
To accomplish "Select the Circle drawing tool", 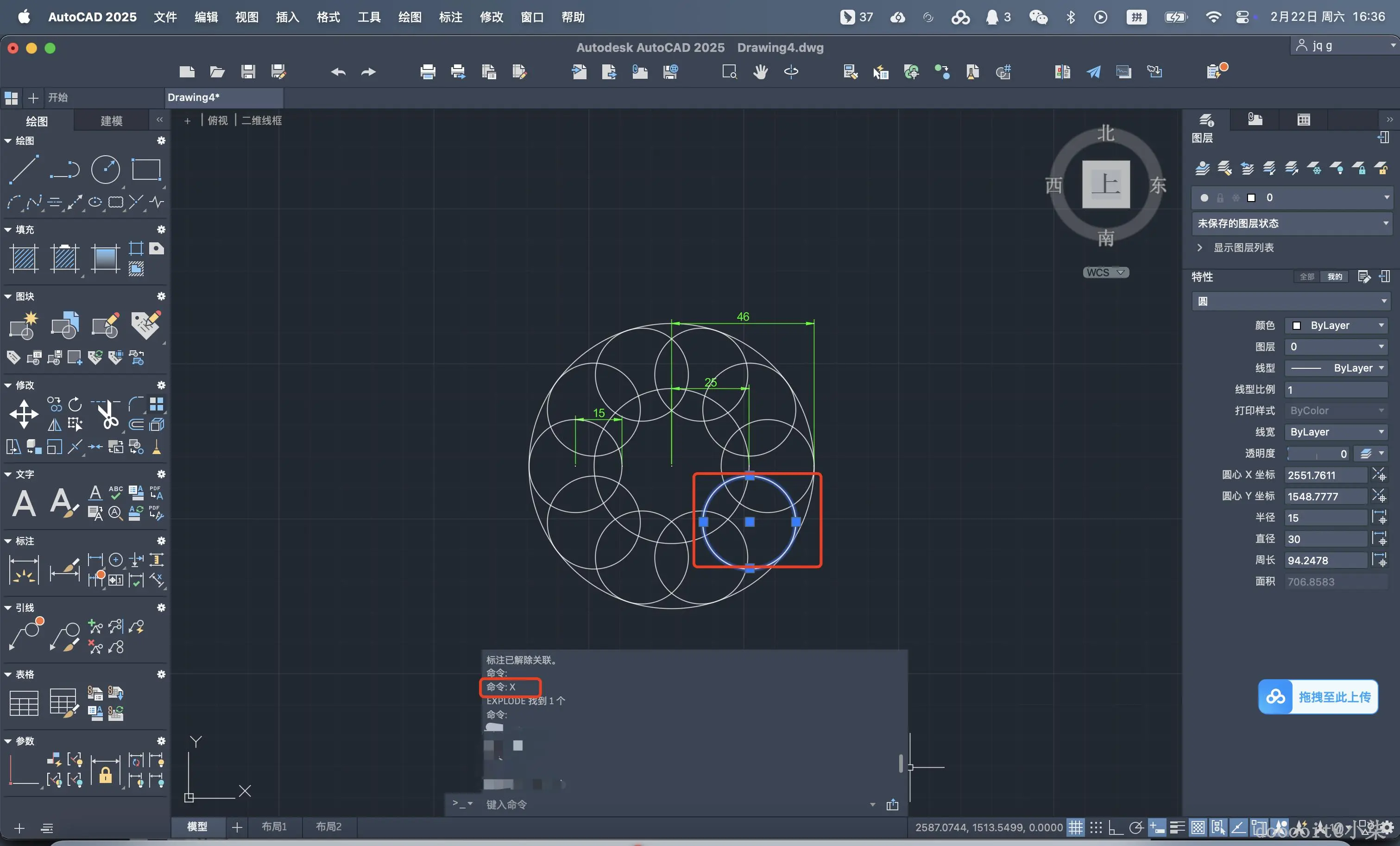I will tap(106, 169).
